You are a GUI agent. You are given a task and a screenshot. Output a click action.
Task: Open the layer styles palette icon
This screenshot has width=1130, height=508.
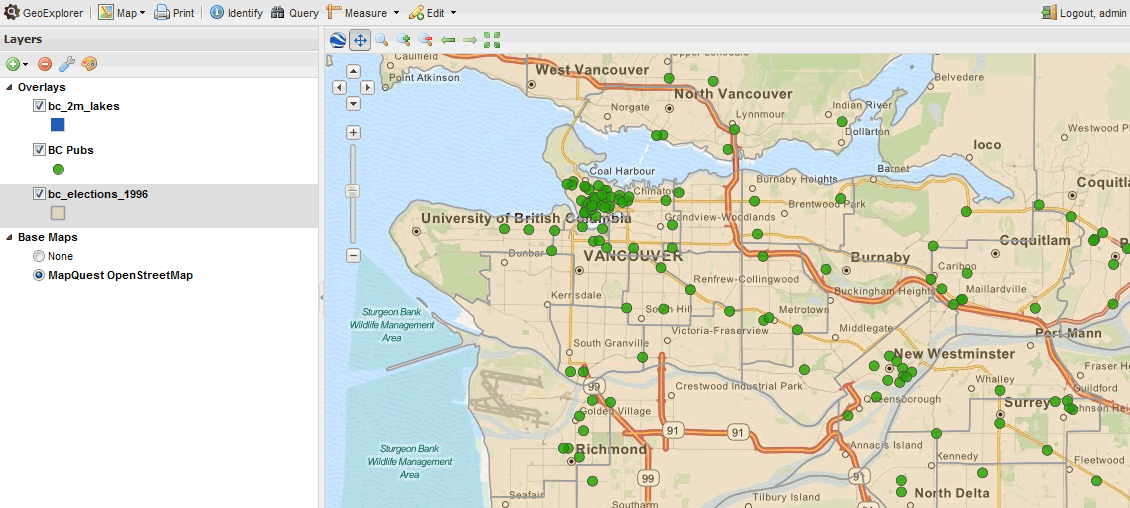(89, 64)
